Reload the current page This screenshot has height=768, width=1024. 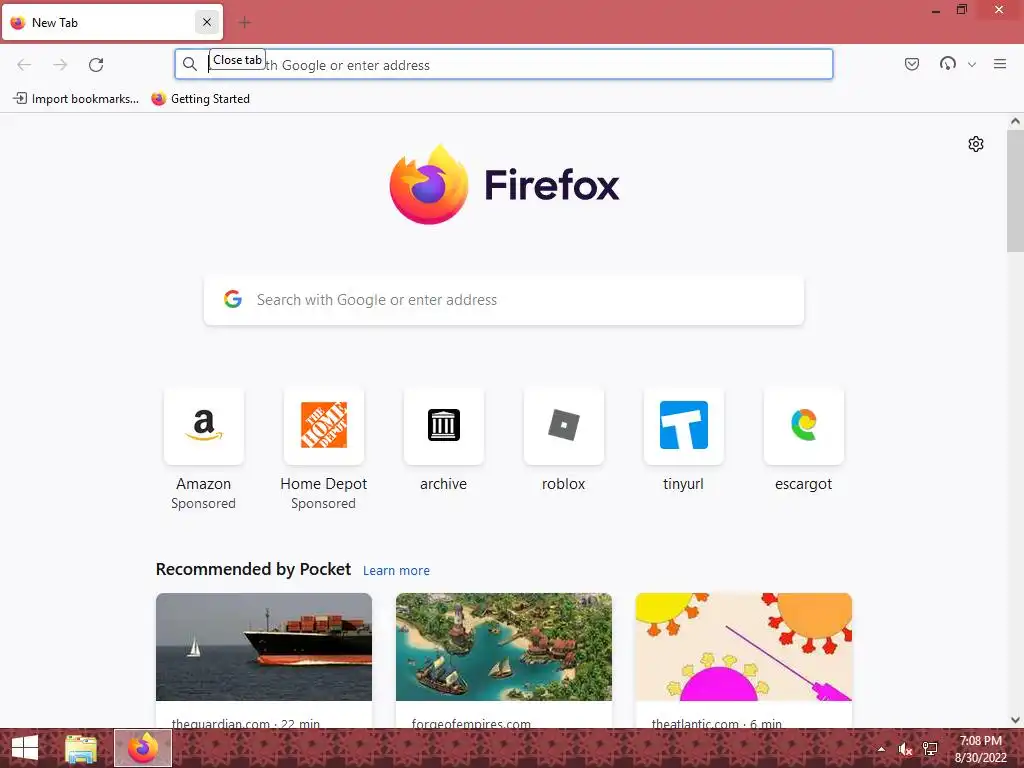(x=96, y=64)
